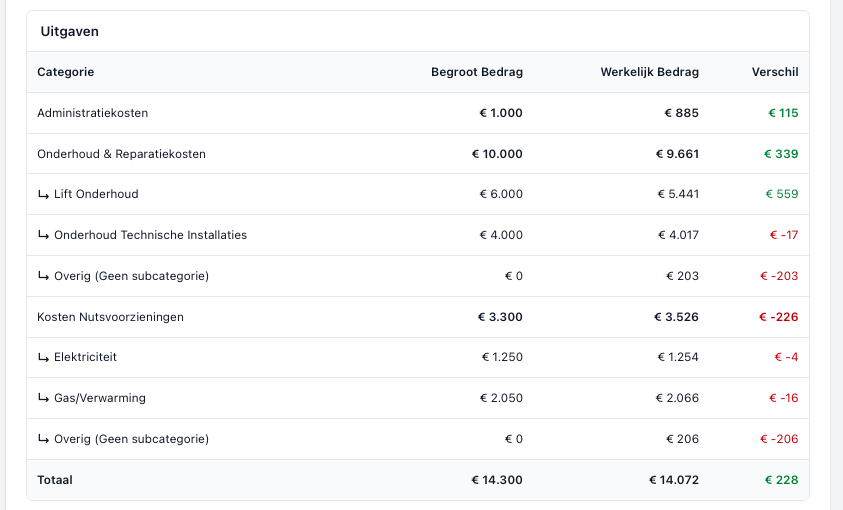The height and width of the screenshot is (510, 843).
Task: Click the arrow icon beside Gas/Verwarming
Action: [43, 398]
